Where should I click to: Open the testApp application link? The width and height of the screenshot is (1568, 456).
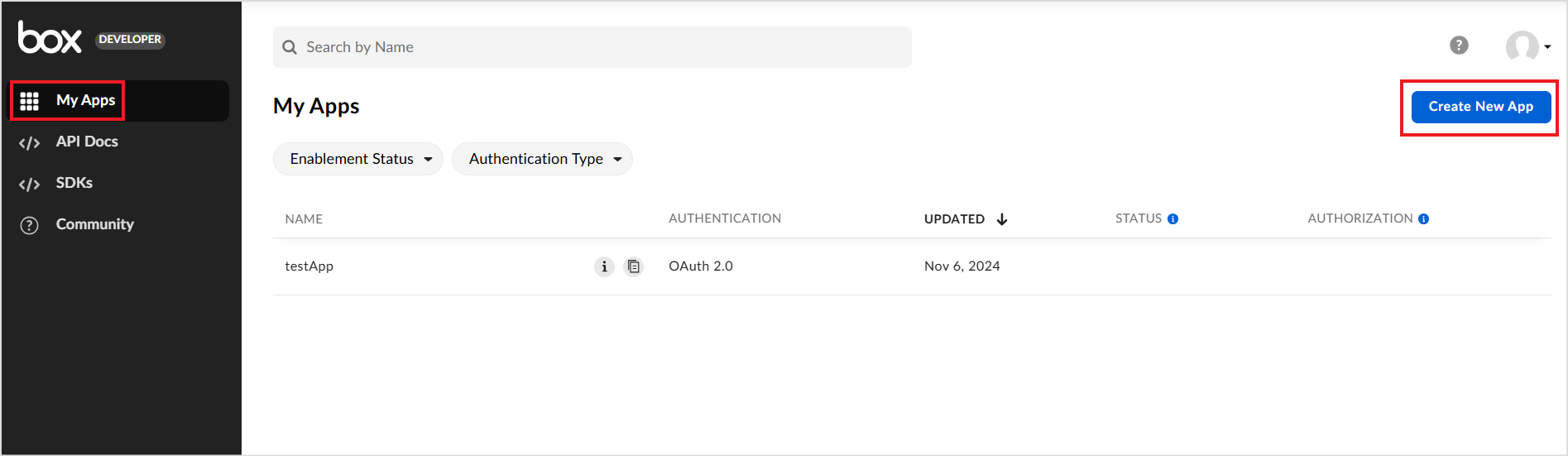coord(309,266)
